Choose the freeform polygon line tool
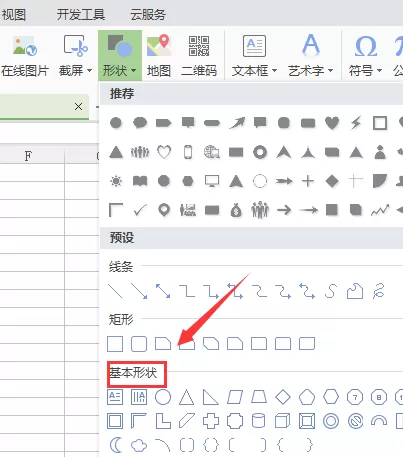The image size is (403, 457). pos(355,291)
